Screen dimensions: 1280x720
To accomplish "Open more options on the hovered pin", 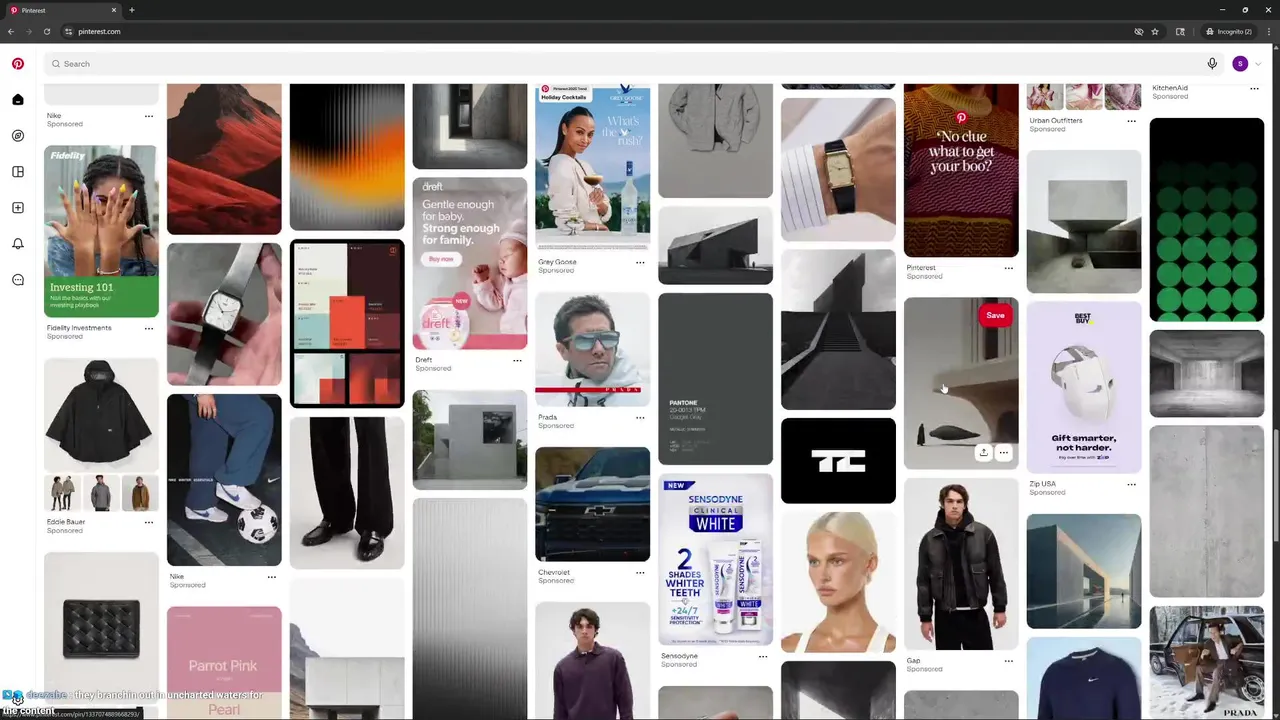I will pos(1003,453).
